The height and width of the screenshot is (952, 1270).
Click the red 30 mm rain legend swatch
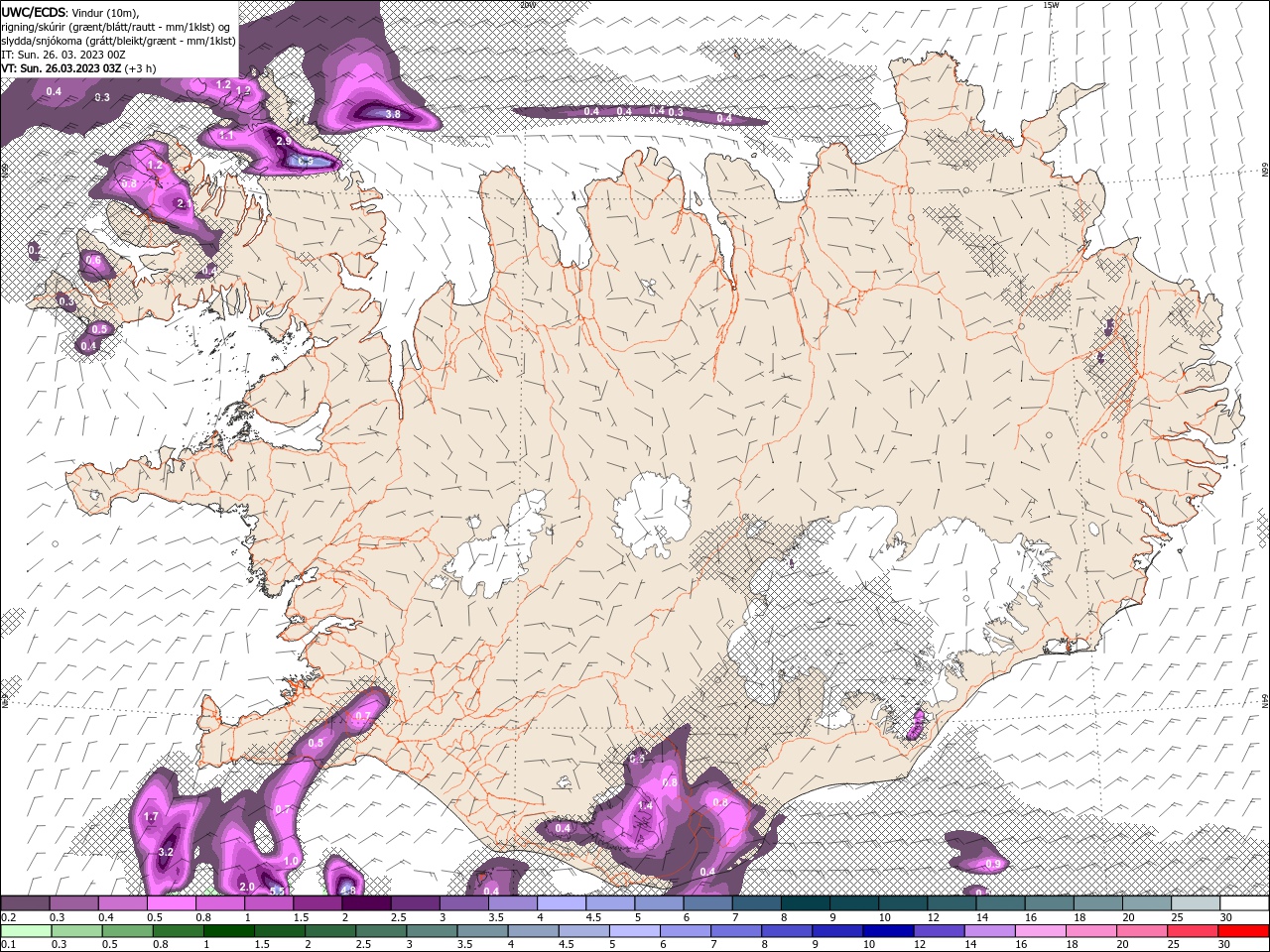point(1243,931)
